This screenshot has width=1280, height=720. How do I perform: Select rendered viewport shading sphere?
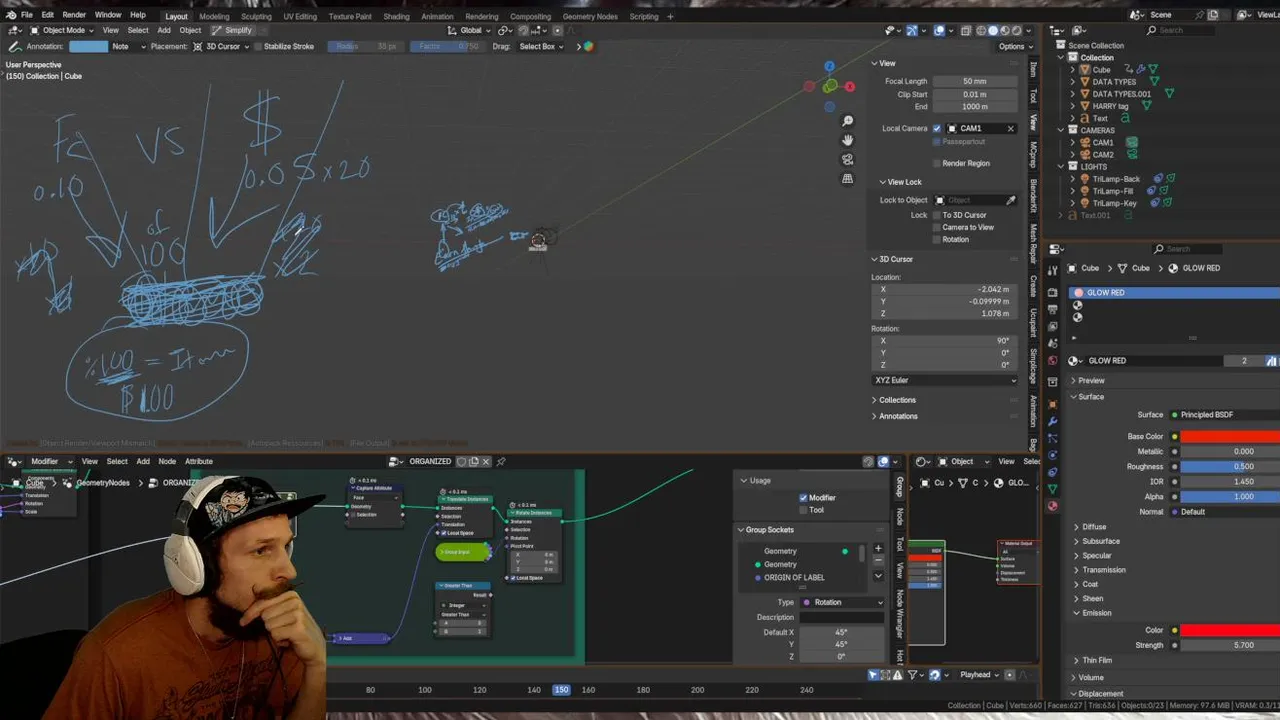pyautogui.click(x=1017, y=30)
